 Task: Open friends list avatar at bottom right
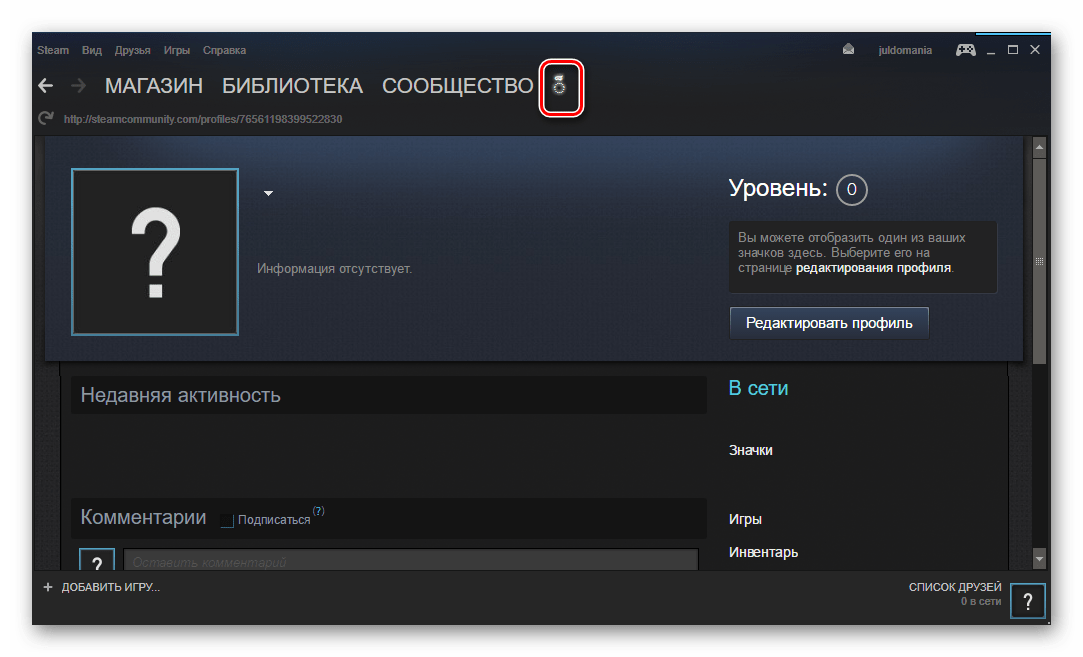[x=1027, y=601]
